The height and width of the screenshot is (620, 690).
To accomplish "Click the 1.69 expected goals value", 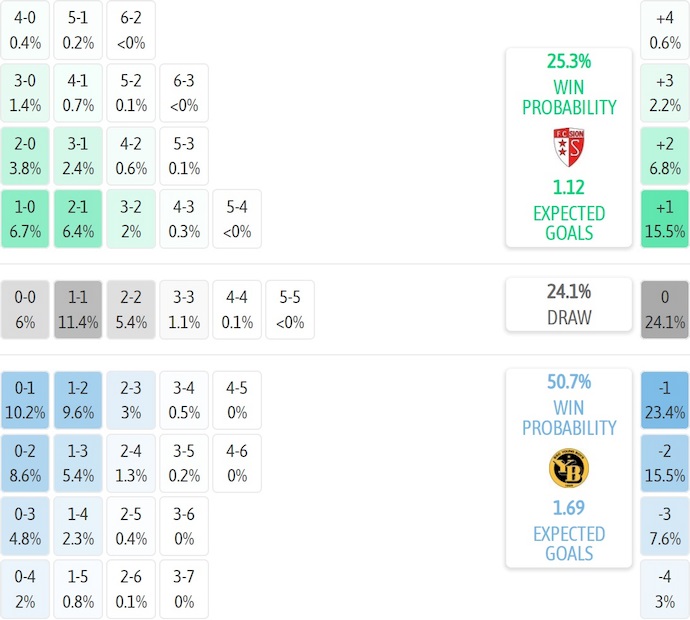I will pos(568,507).
